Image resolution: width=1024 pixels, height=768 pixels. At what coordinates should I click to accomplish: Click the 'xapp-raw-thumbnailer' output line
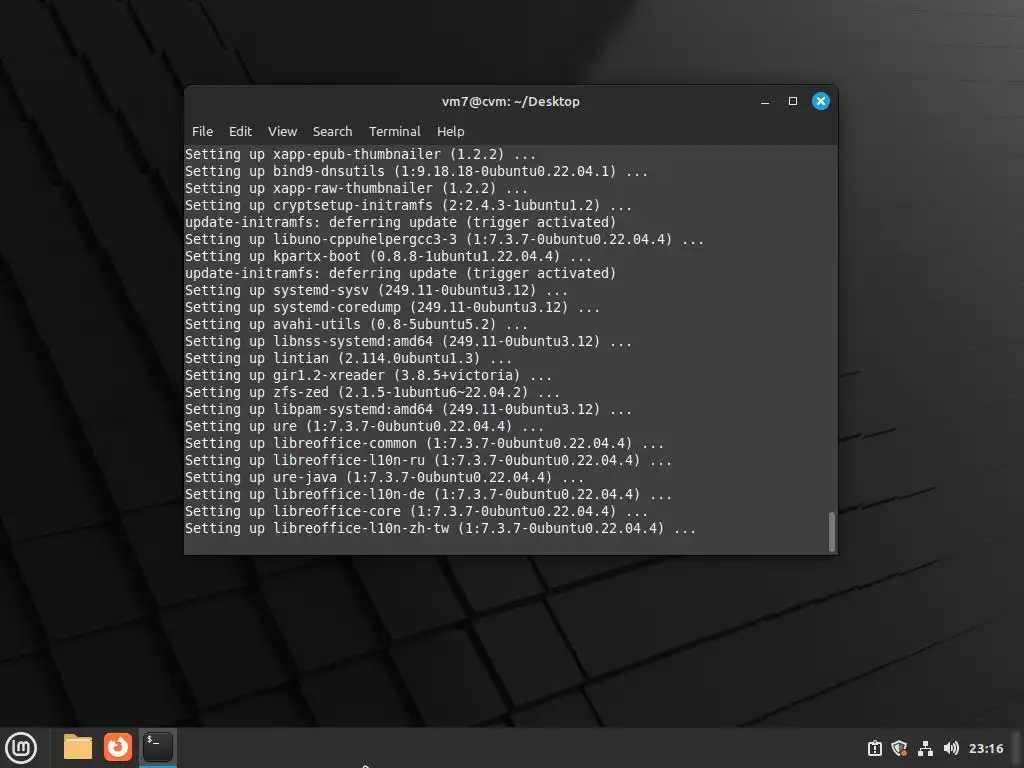tap(357, 188)
